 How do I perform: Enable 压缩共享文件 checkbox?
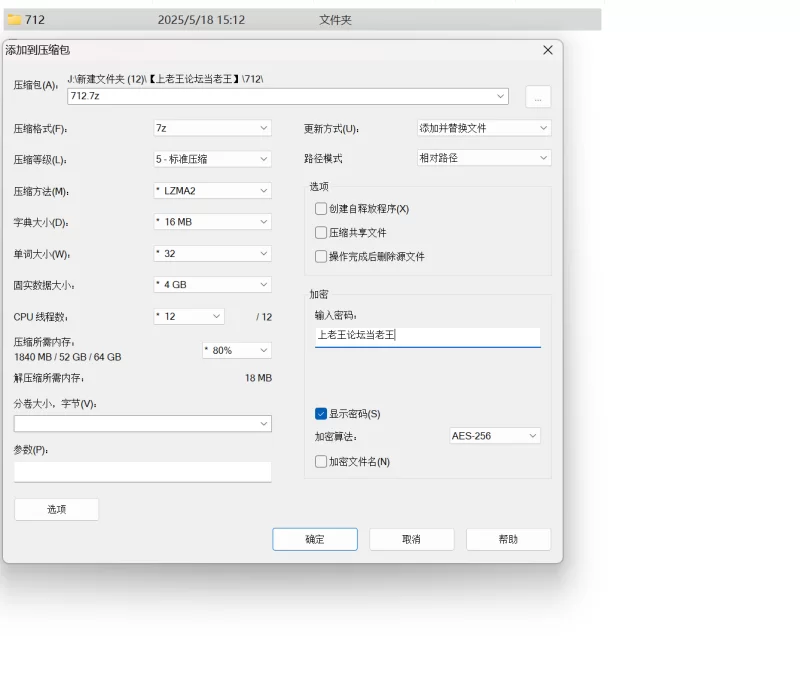click(x=321, y=233)
